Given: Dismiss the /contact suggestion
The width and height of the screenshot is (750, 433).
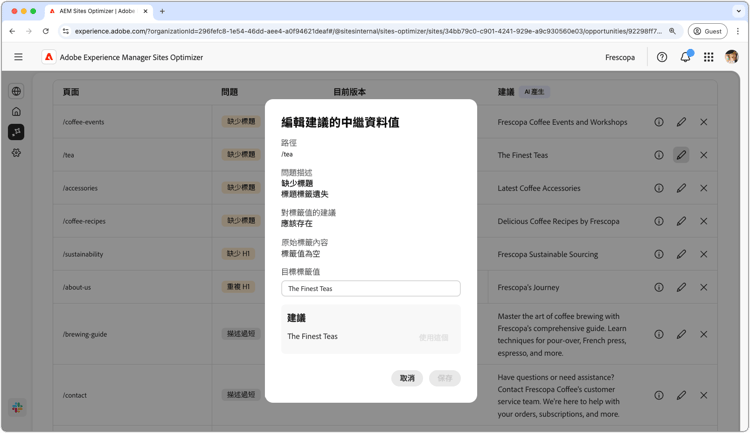Looking at the screenshot, I should point(704,395).
